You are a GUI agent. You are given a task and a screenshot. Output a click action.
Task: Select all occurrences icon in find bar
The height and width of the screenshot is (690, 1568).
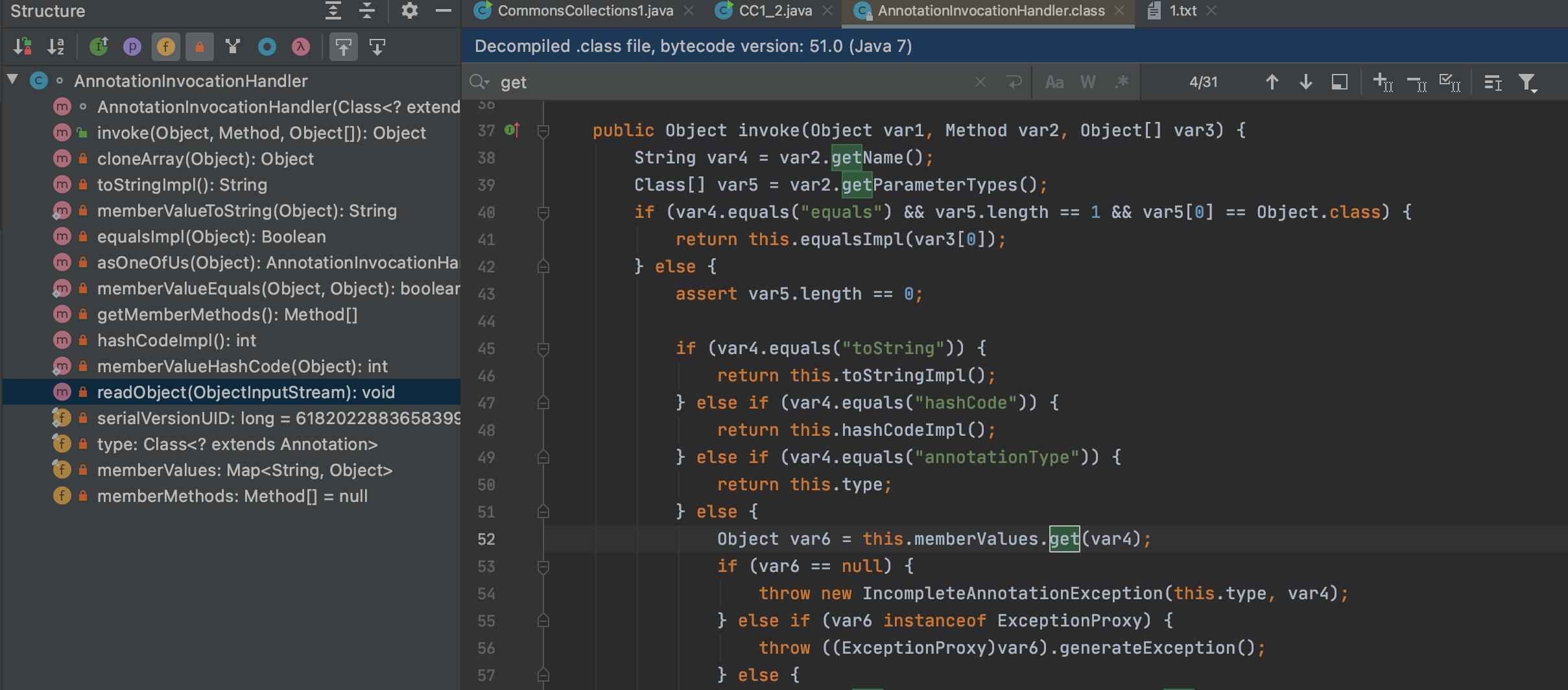(1450, 82)
